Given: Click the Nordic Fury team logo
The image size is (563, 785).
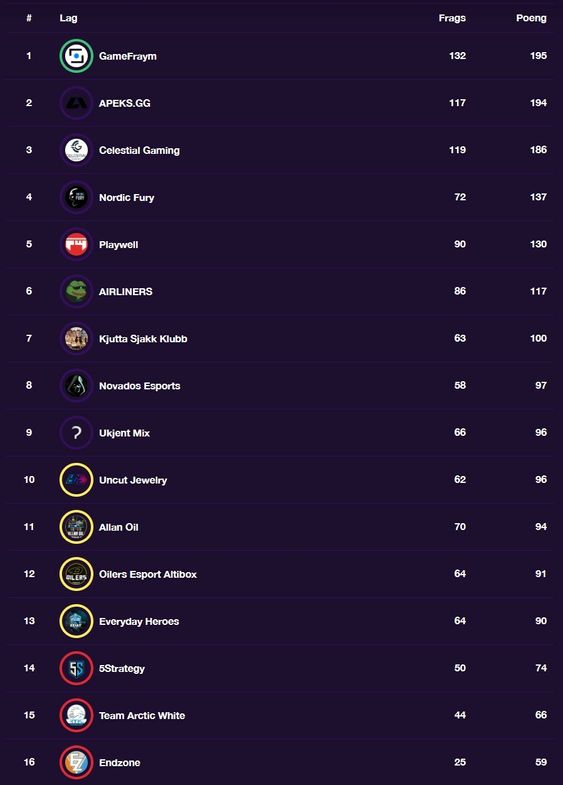Looking at the screenshot, I should tap(76, 197).
